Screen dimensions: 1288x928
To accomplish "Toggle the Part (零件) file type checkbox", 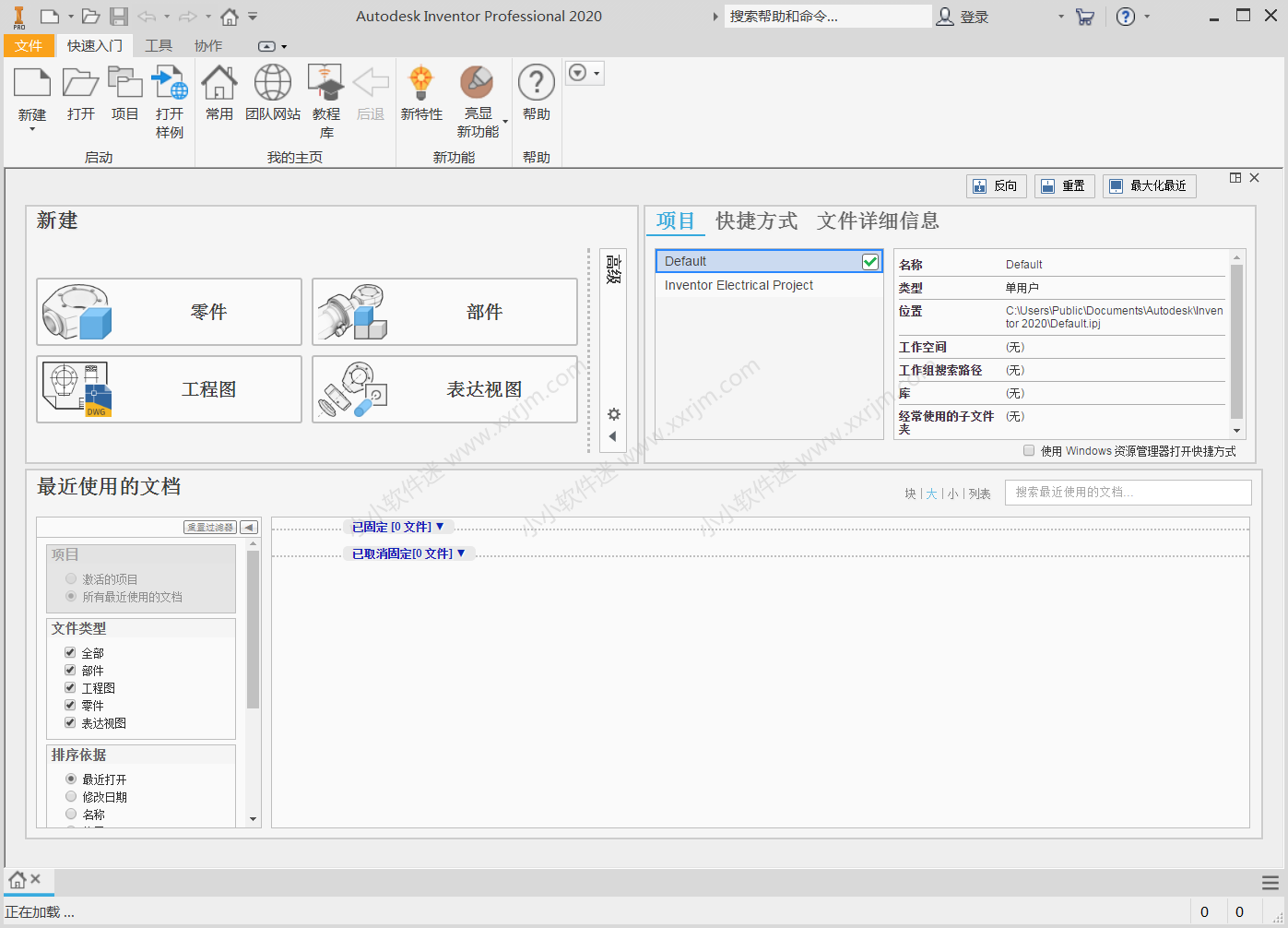I will 70,705.
